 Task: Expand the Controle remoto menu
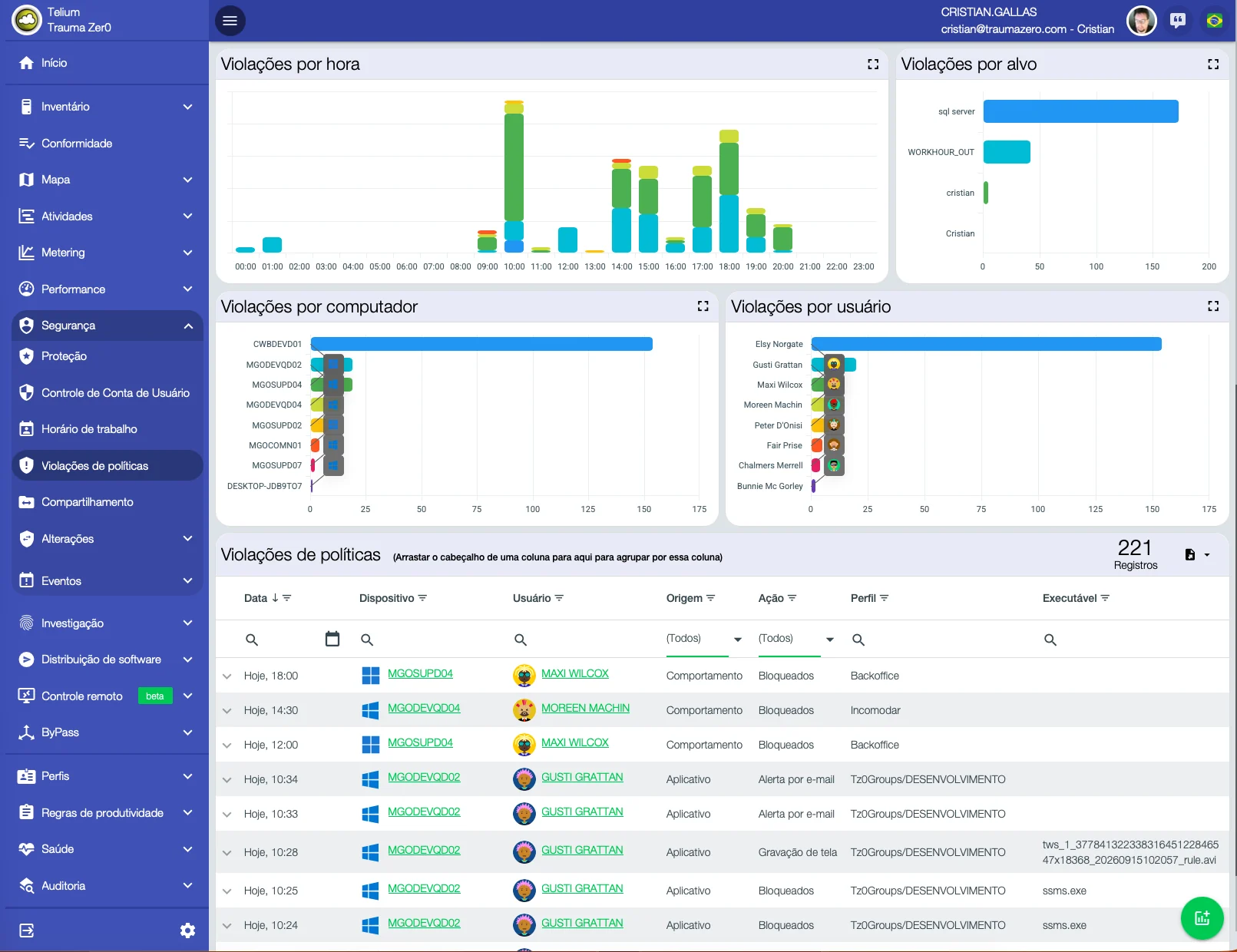[x=188, y=696]
